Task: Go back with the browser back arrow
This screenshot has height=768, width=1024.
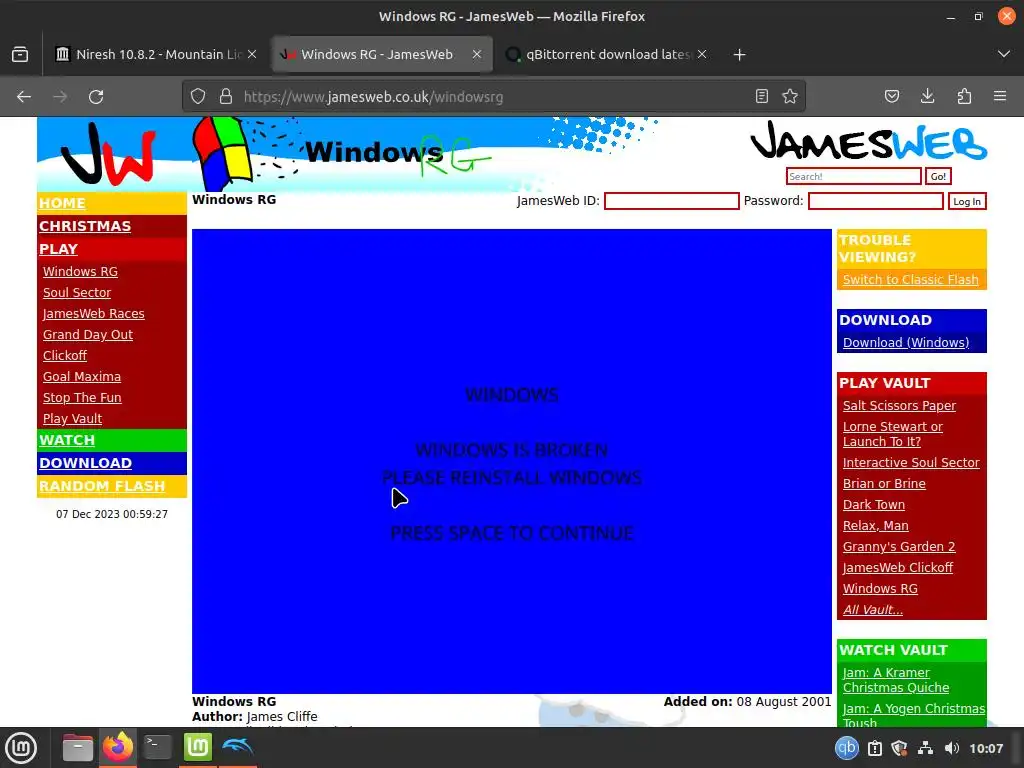Action: 24,97
